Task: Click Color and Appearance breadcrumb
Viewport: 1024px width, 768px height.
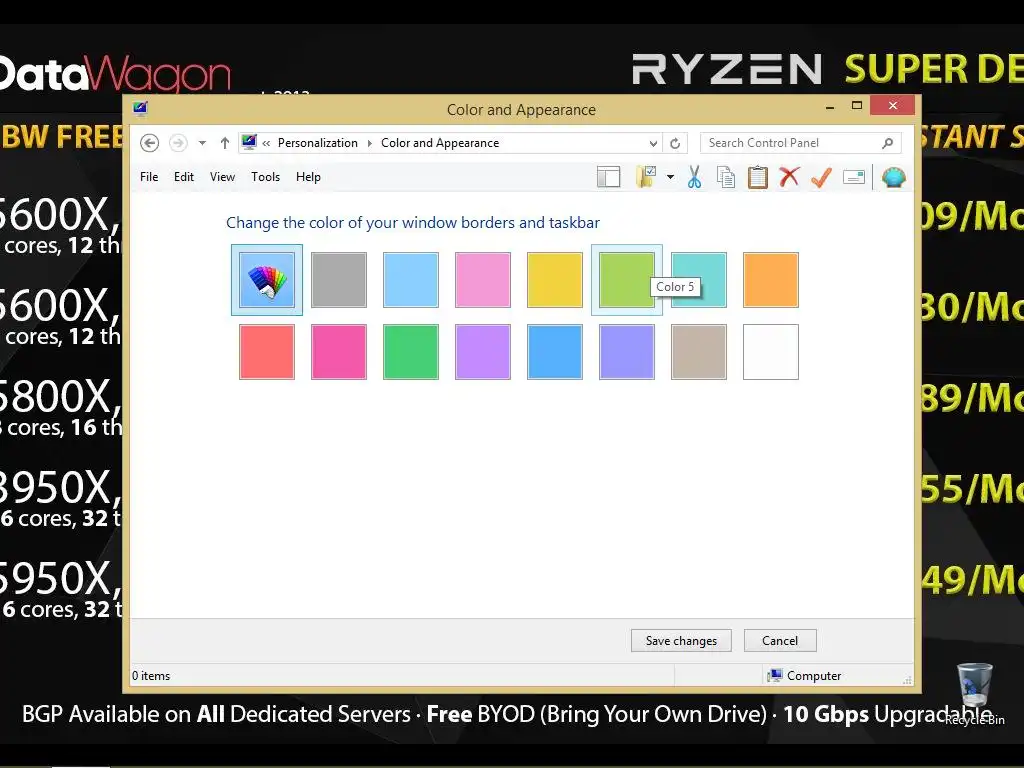Action: (440, 143)
